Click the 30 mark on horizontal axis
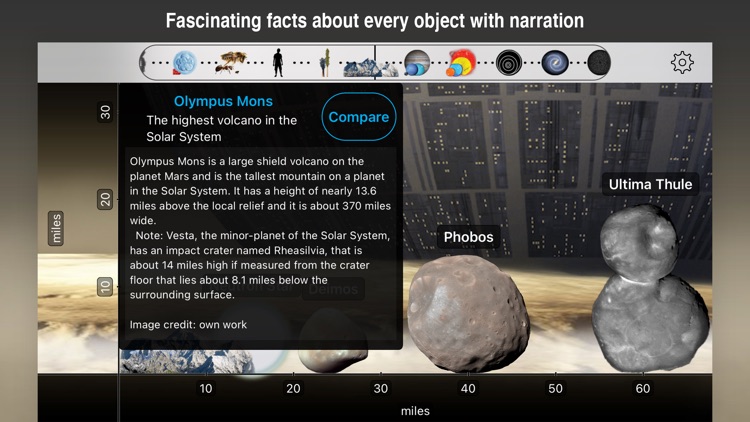750x422 pixels. click(x=380, y=388)
